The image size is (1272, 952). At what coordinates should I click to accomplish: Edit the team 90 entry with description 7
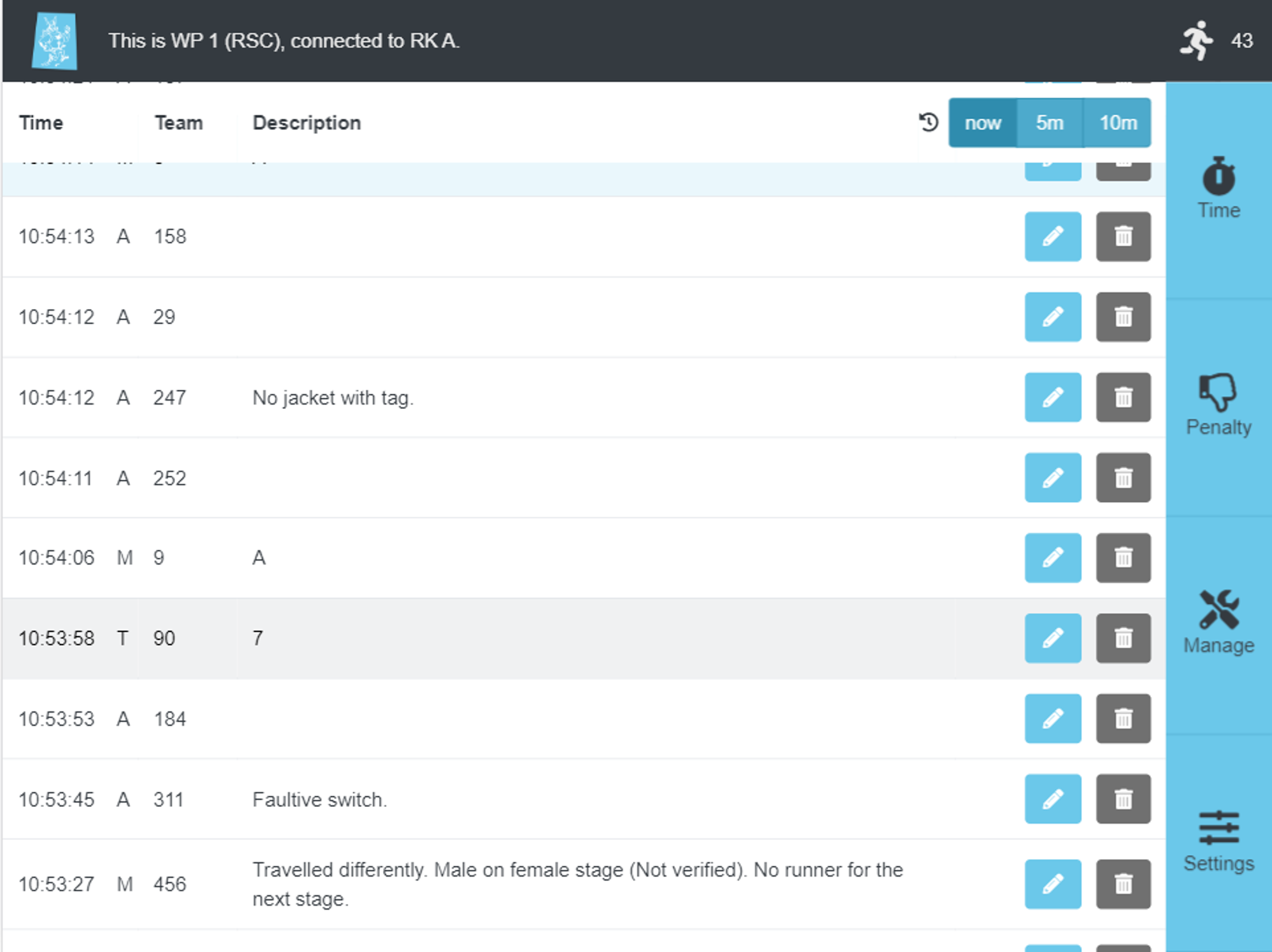(1052, 638)
